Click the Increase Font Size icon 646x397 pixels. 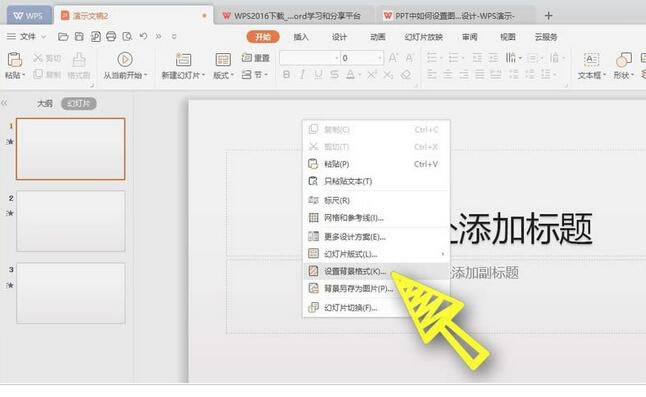click(393, 58)
